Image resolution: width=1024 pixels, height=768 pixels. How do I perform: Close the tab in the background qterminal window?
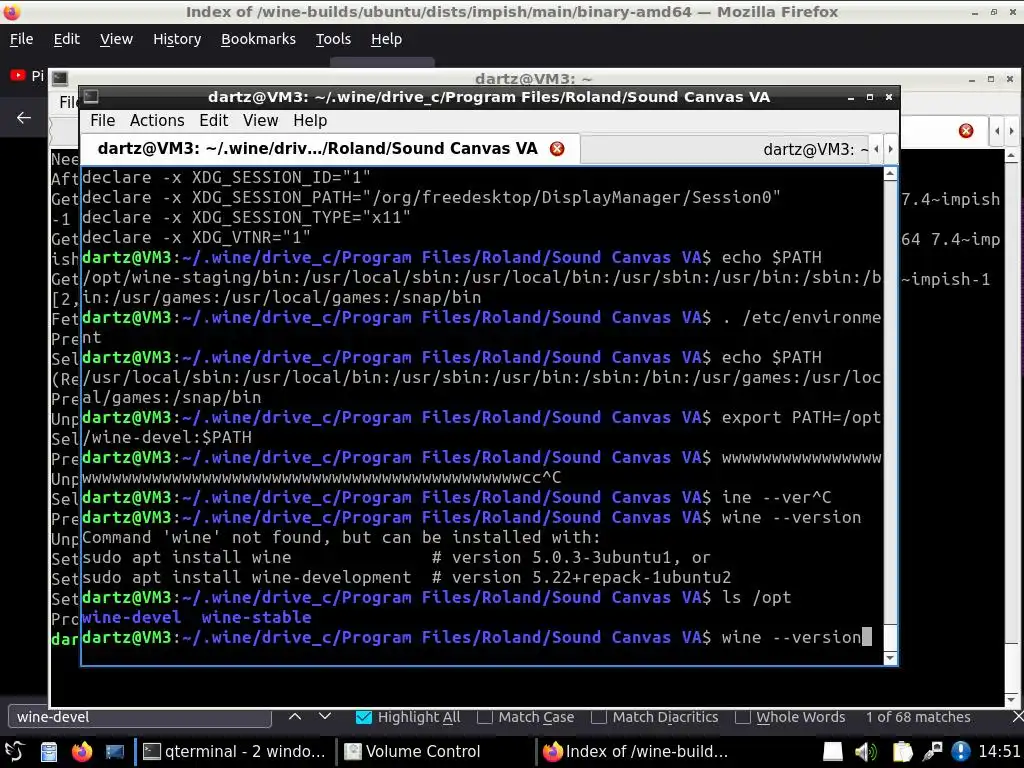(966, 131)
